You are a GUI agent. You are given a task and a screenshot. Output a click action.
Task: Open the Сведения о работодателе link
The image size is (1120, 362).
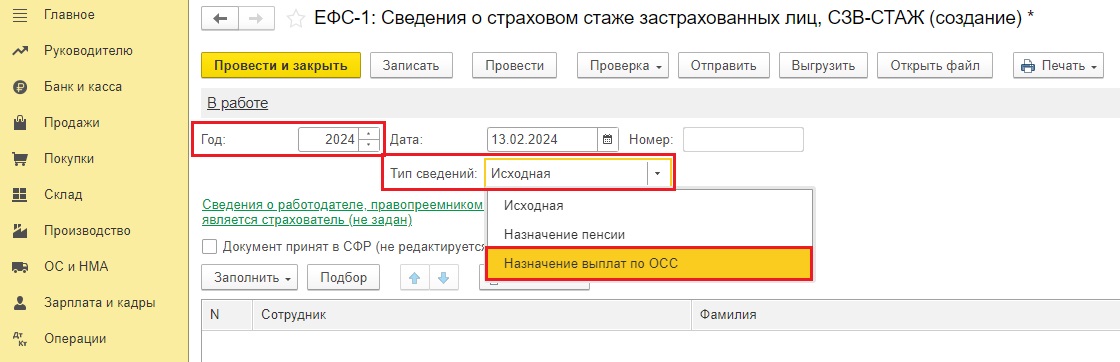(343, 212)
